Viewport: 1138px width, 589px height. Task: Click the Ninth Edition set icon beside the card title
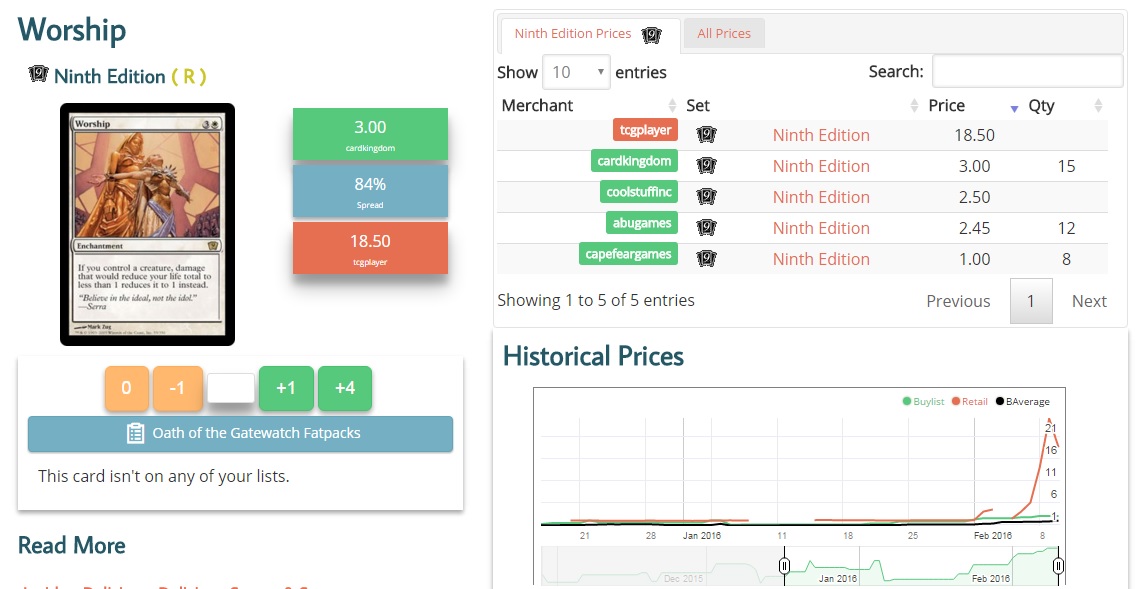click(39, 75)
